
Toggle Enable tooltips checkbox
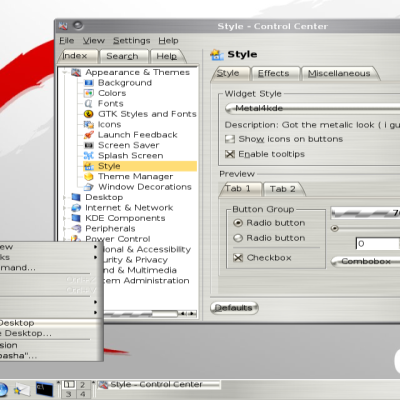point(230,154)
